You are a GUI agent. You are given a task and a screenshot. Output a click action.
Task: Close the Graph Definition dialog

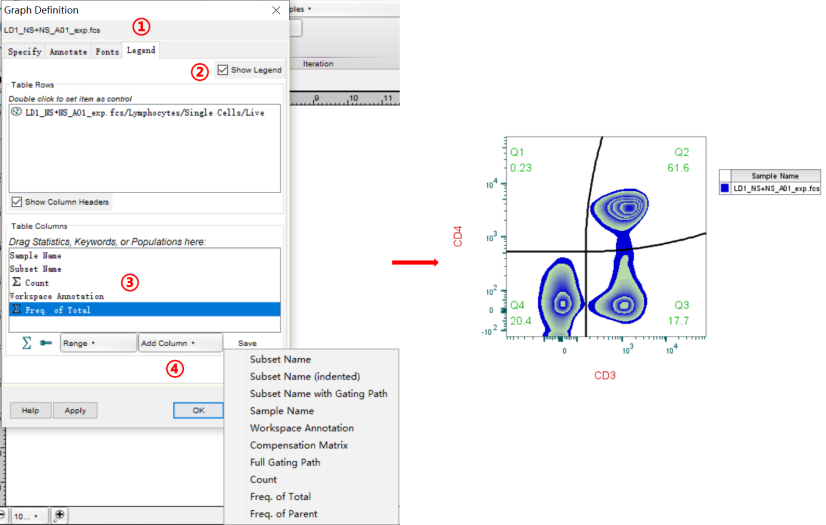tap(276, 9)
